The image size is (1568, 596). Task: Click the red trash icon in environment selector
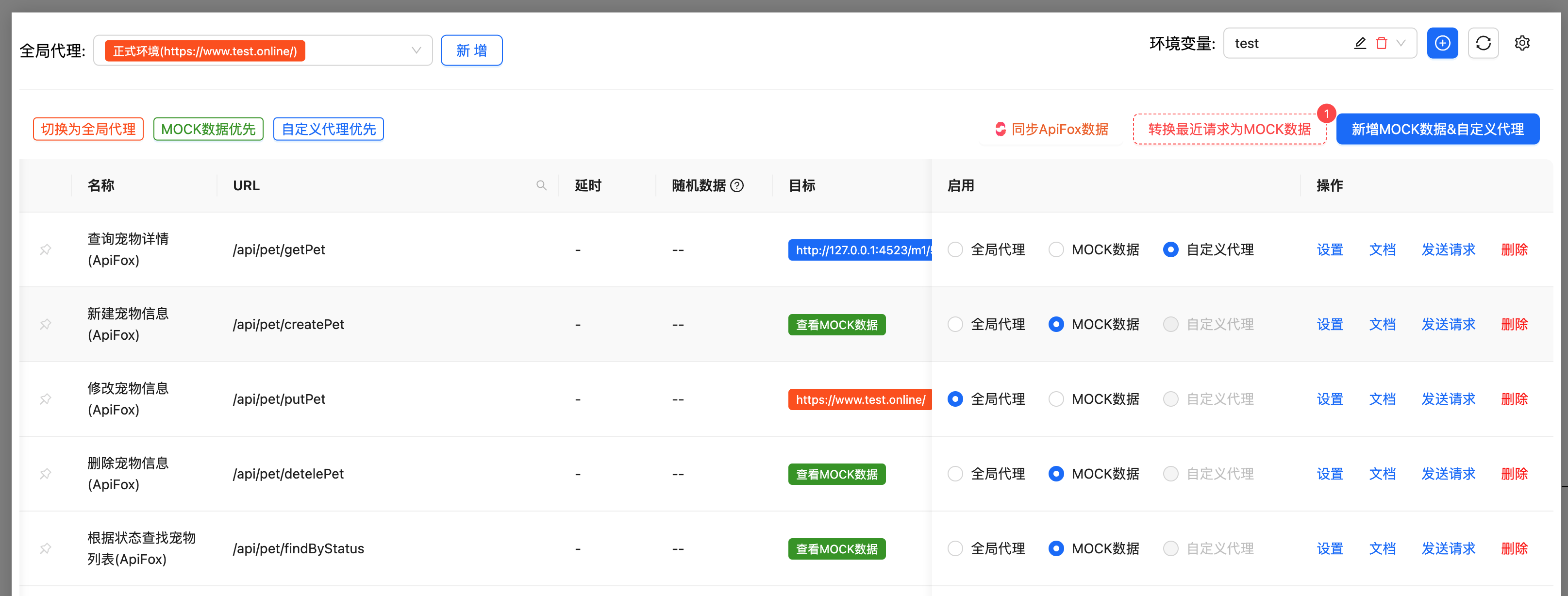pyautogui.click(x=1381, y=43)
